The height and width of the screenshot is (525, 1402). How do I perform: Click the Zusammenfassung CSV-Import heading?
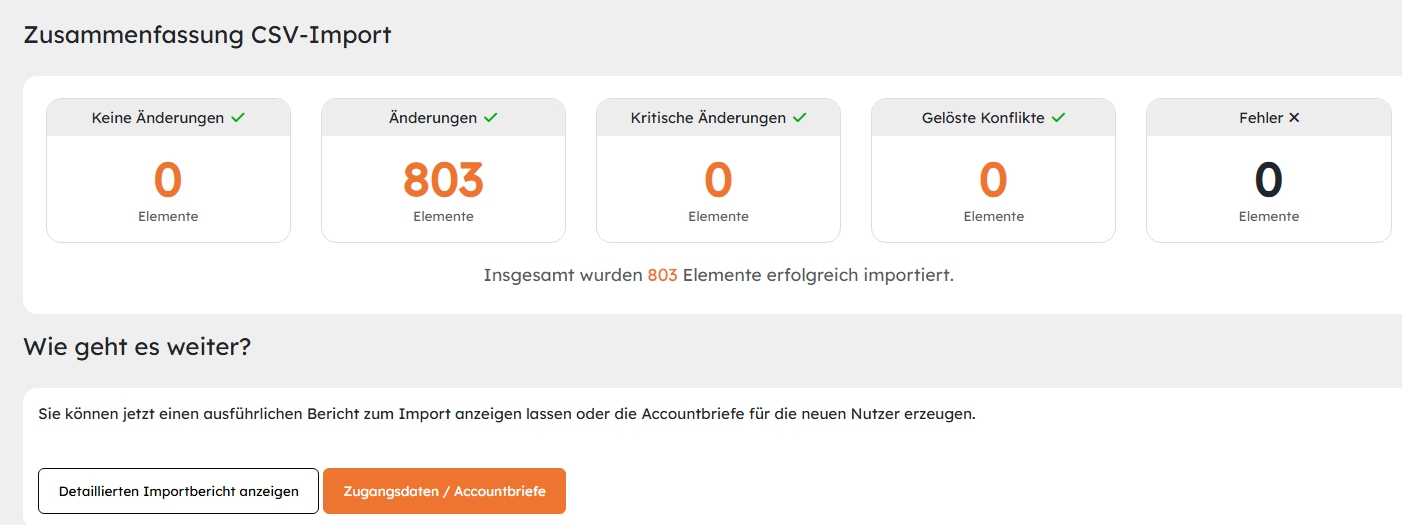(x=207, y=36)
